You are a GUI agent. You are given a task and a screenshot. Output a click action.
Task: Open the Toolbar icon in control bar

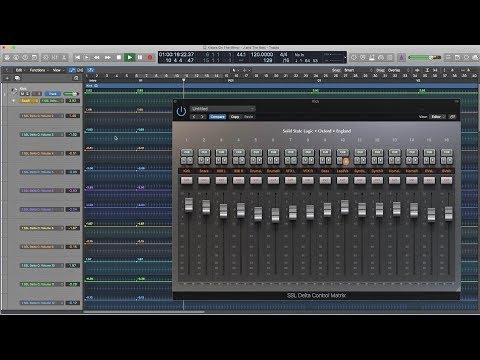tap(34, 57)
